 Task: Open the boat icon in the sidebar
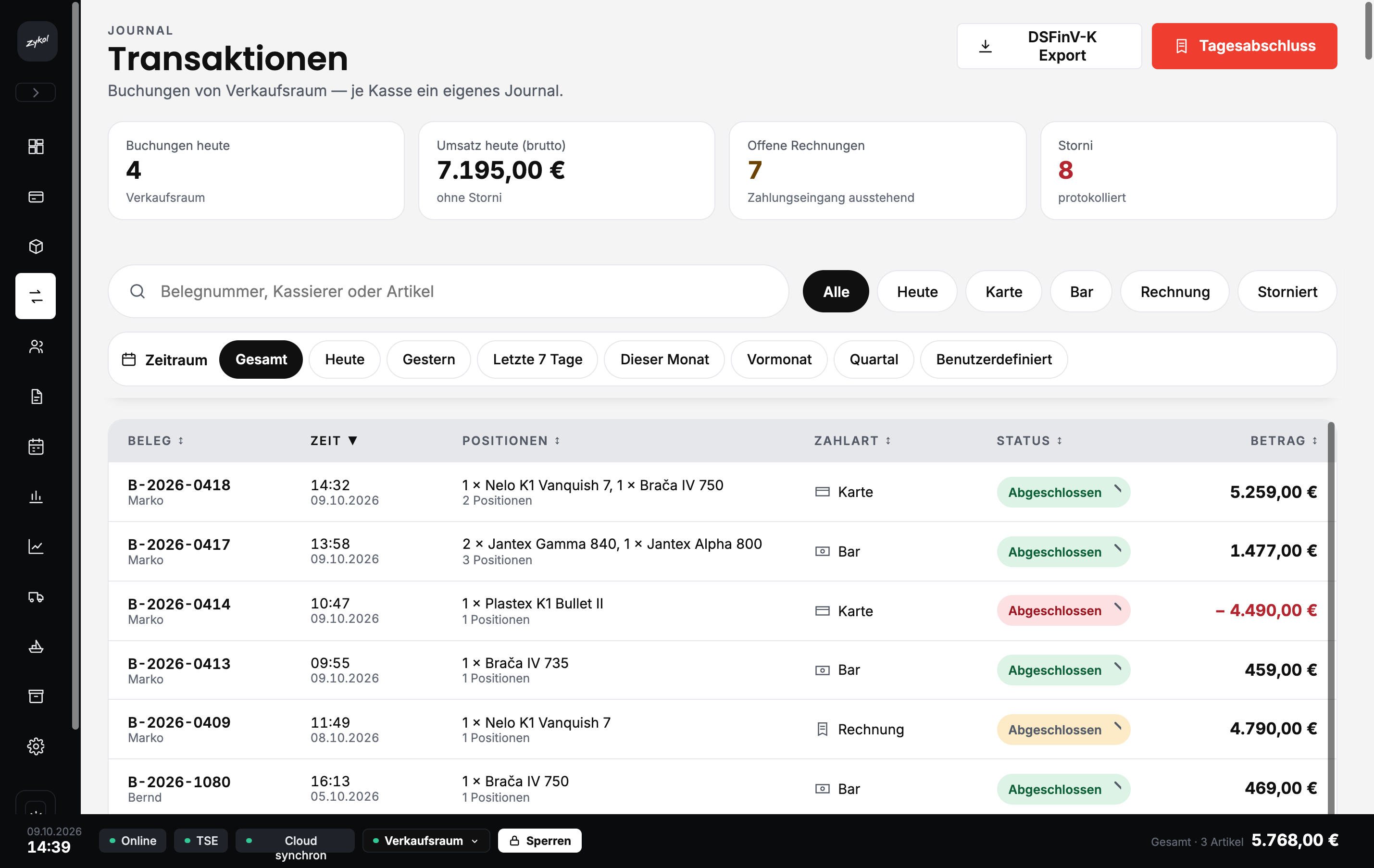(x=36, y=646)
